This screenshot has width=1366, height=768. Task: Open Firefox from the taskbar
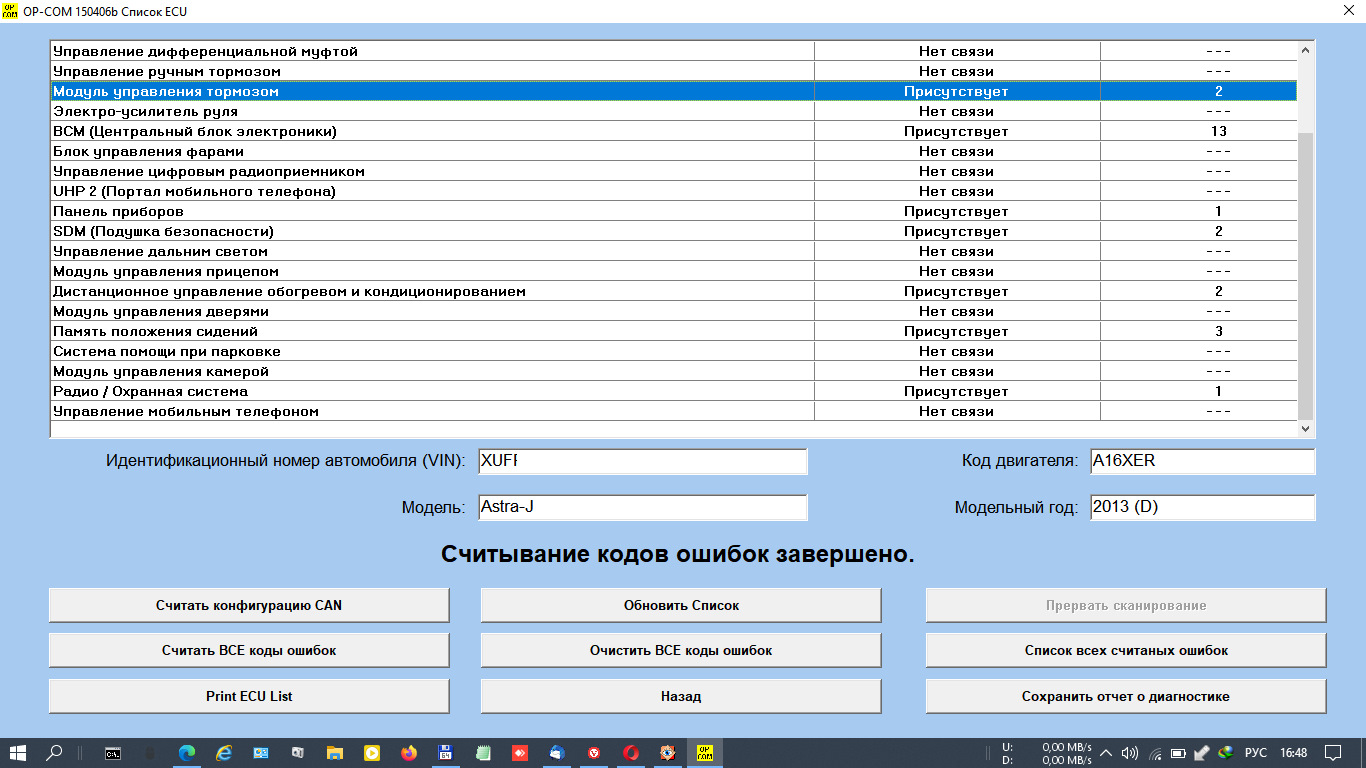click(409, 753)
